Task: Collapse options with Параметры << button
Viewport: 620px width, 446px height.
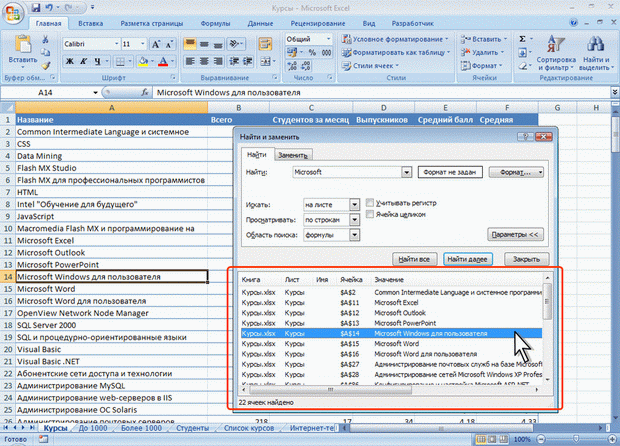Action: click(x=515, y=234)
